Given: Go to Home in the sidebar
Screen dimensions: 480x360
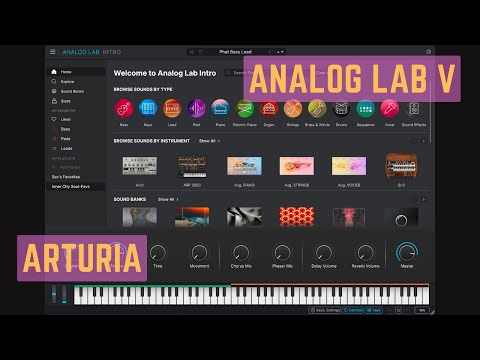Looking at the screenshot, I should pyautogui.click(x=76, y=72).
